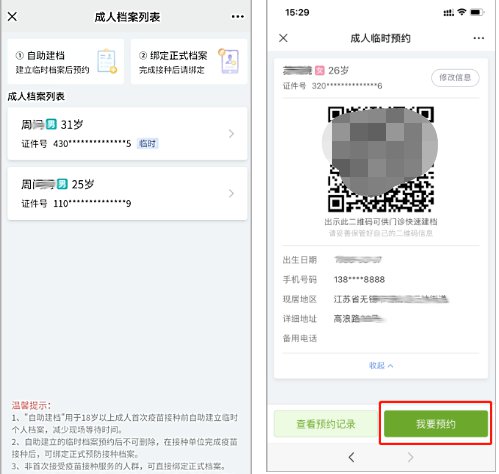499x474 pixels.
Task: Open three-dot menu on 成人临时预约 page
Action: (479, 38)
